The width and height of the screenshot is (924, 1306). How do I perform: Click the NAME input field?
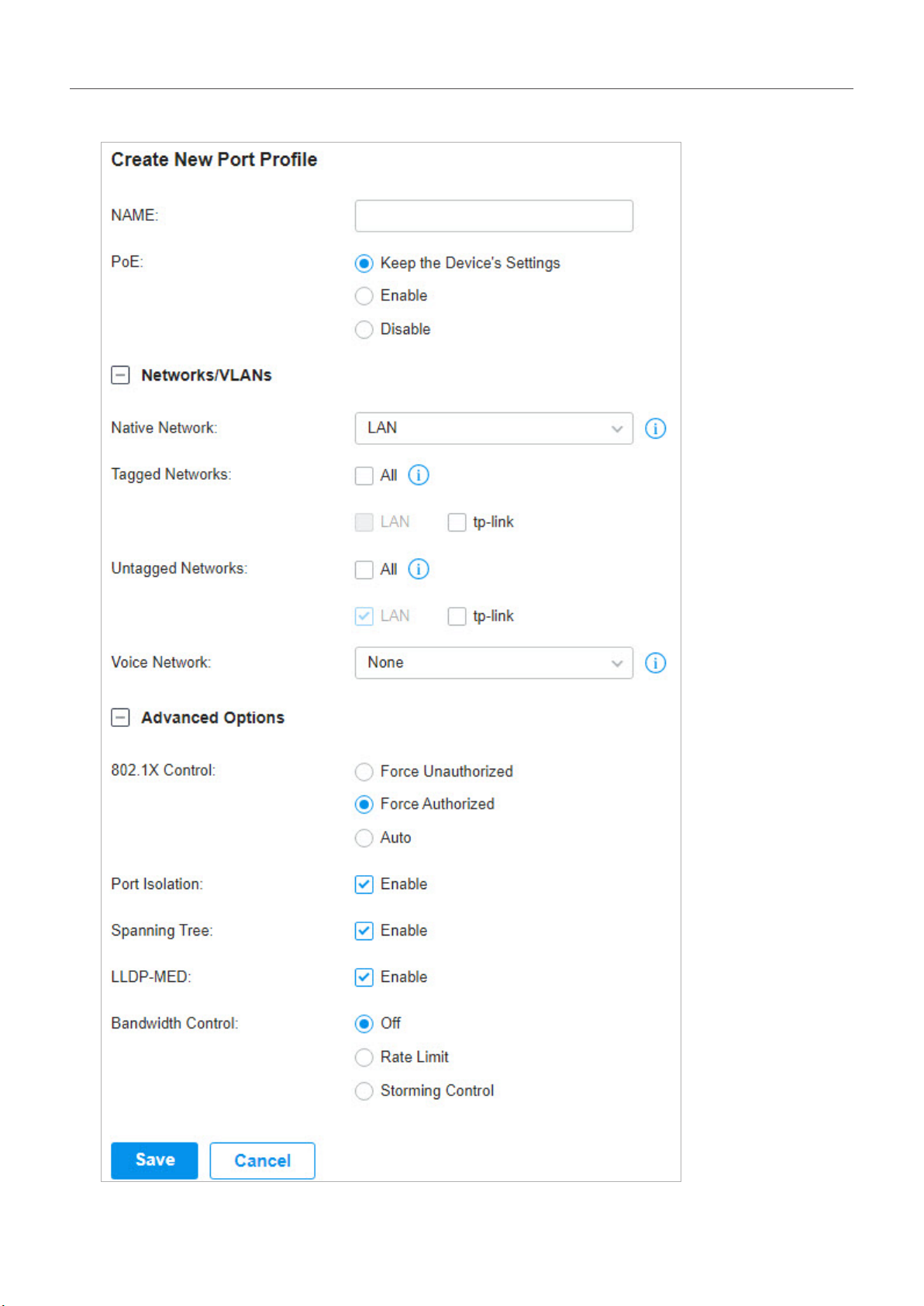pyautogui.click(x=494, y=215)
